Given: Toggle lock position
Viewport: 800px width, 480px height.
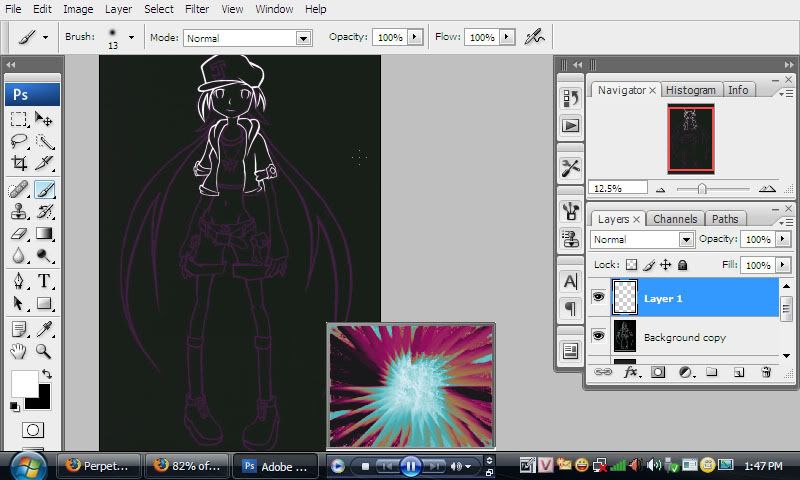Looking at the screenshot, I should point(665,265).
